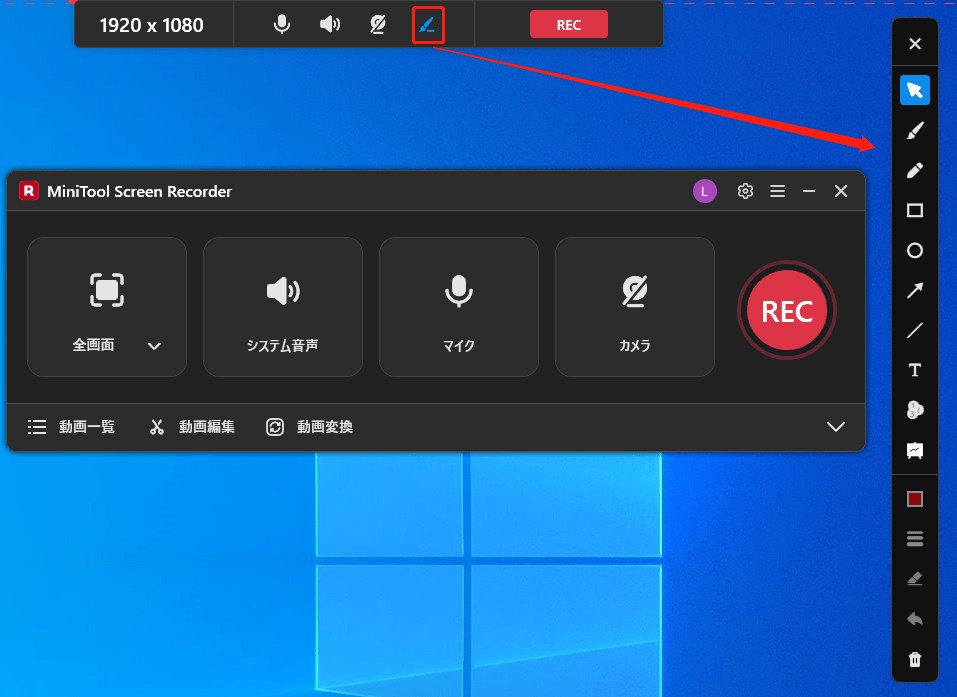Select the Arrow annotation tool
The image size is (957, 697).
click(914, 290)
